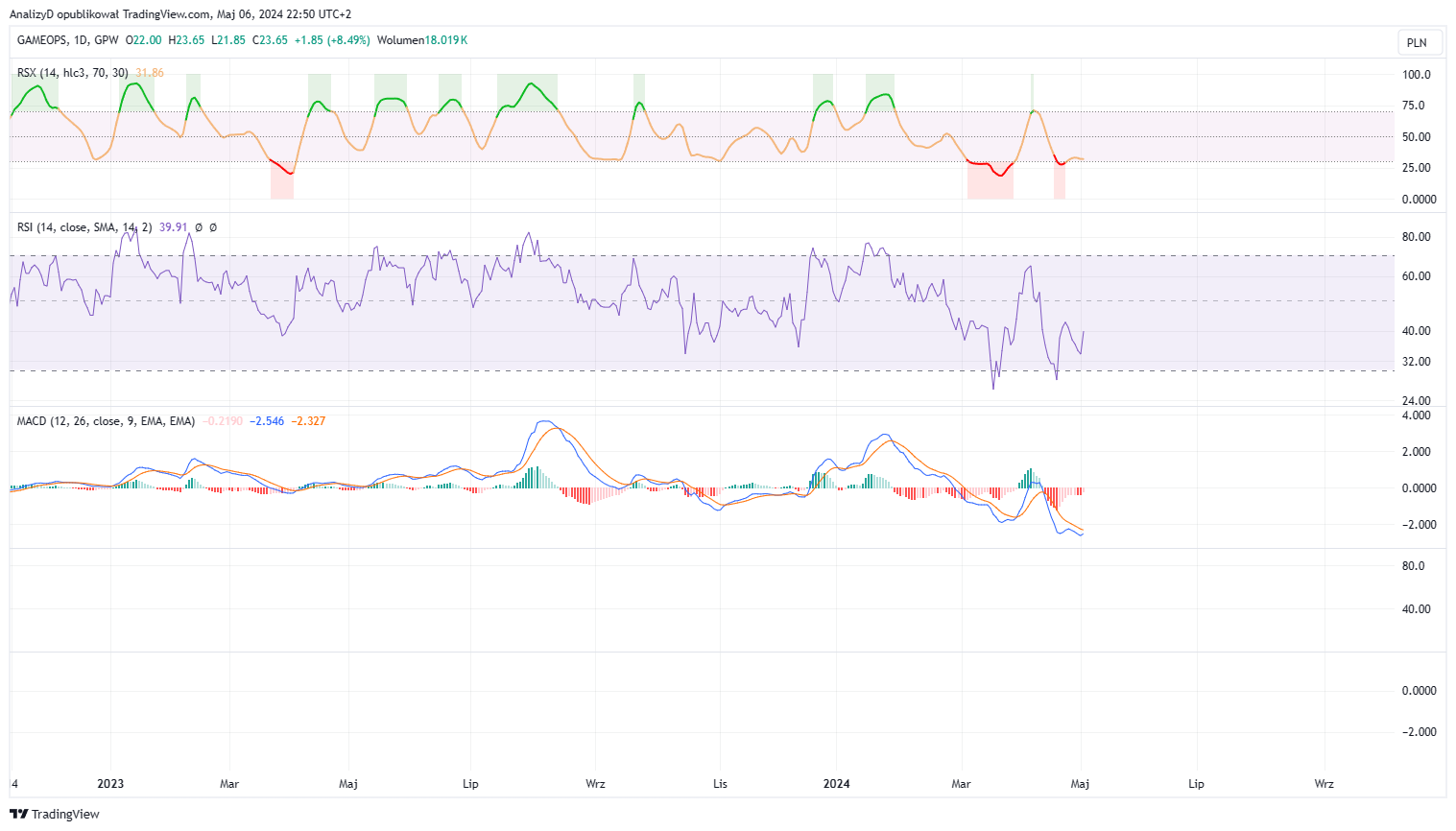Select the RSI (14, close, SMA, 14, 2) legend
The width and height of the screenshot is (1456, 831).
84,227
